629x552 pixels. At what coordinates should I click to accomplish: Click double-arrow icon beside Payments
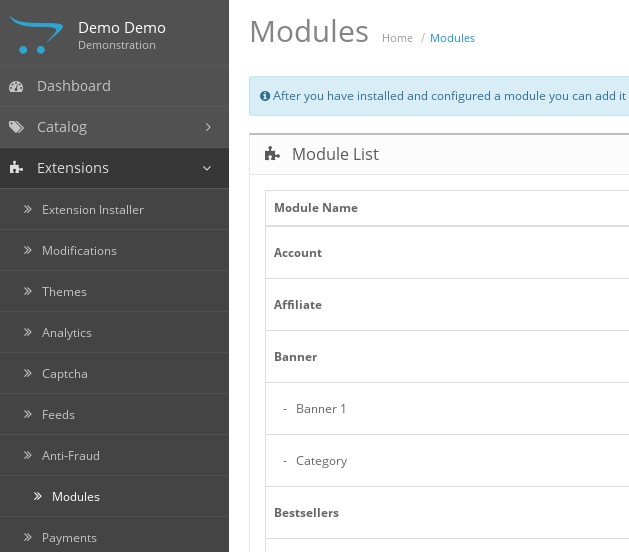(27, 537)
